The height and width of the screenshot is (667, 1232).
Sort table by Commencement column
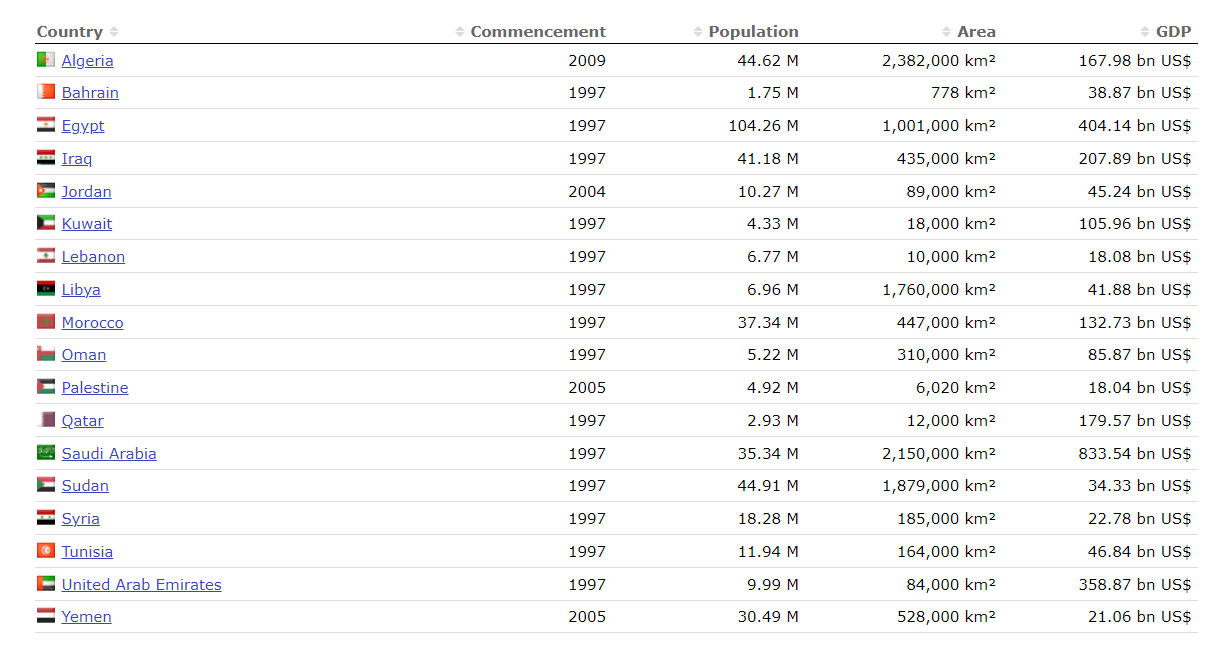click(537, 32)
